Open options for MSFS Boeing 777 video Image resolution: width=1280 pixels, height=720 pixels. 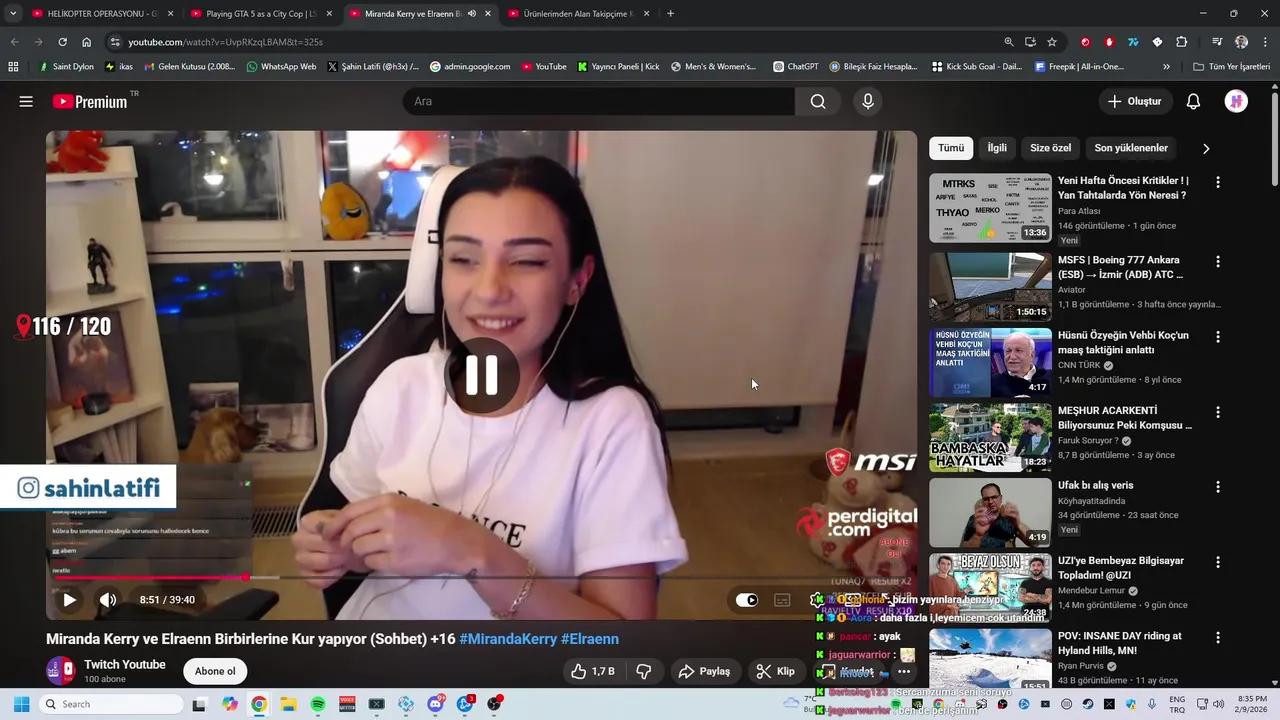point(1218,261)
